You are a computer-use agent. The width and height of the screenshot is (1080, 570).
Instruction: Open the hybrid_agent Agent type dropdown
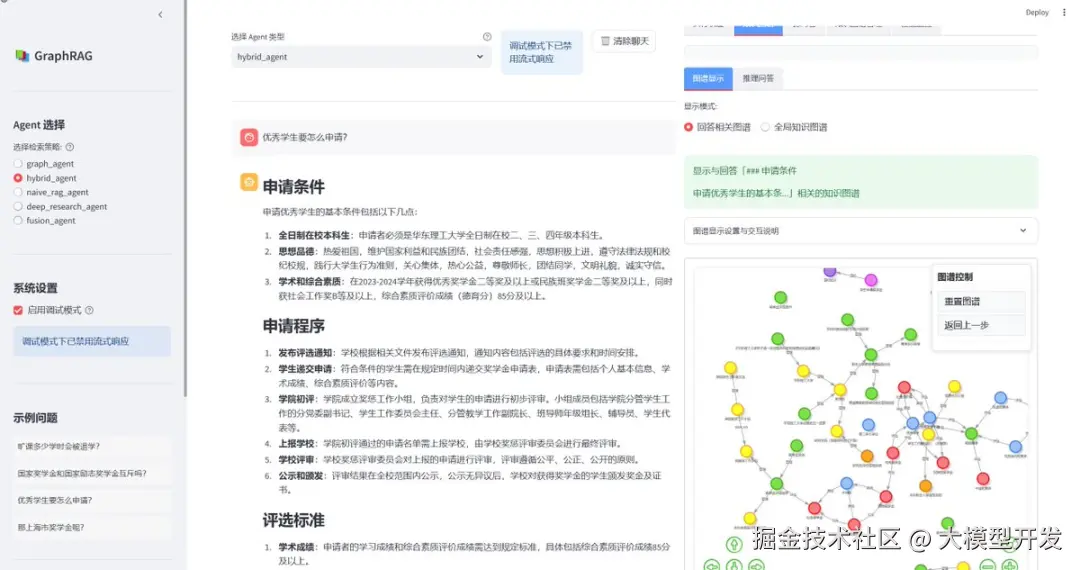(361, 56)
